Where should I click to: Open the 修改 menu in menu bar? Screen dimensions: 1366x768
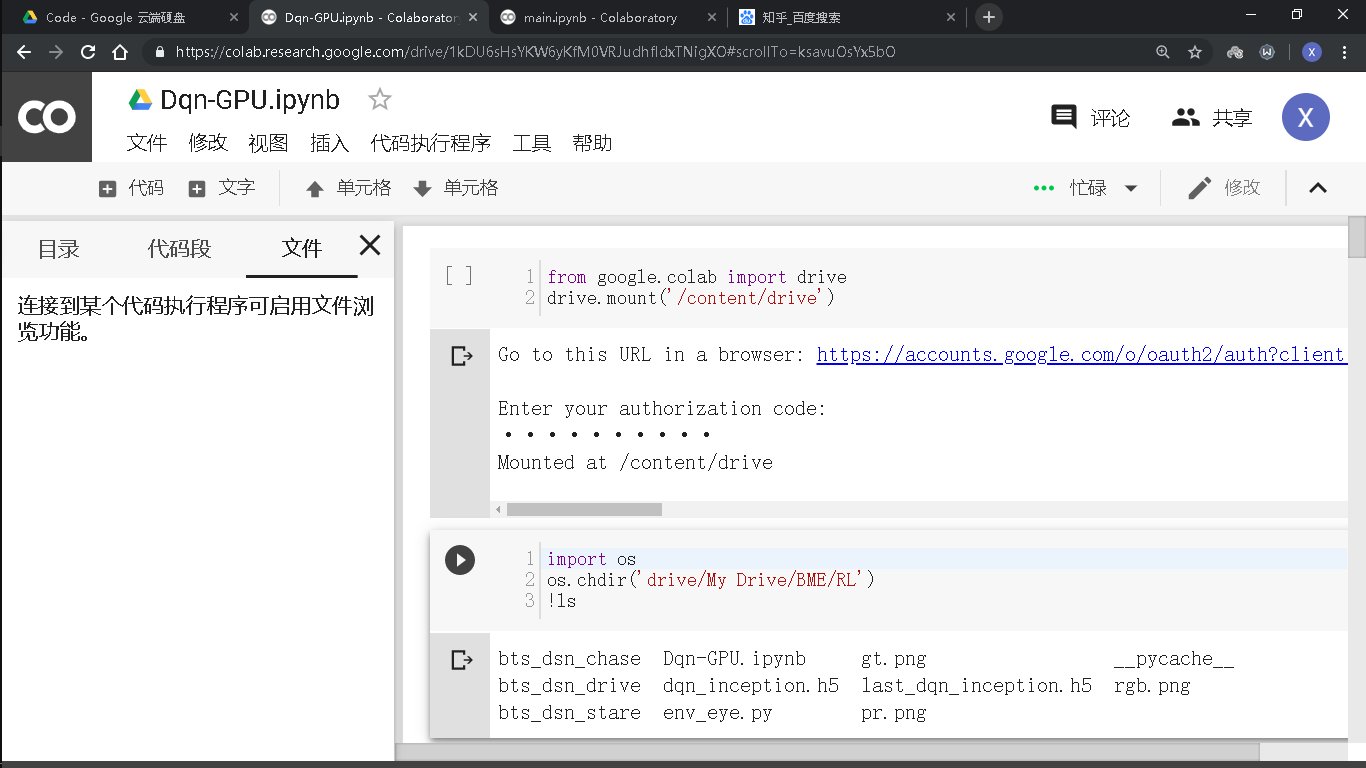pos(208,143)
